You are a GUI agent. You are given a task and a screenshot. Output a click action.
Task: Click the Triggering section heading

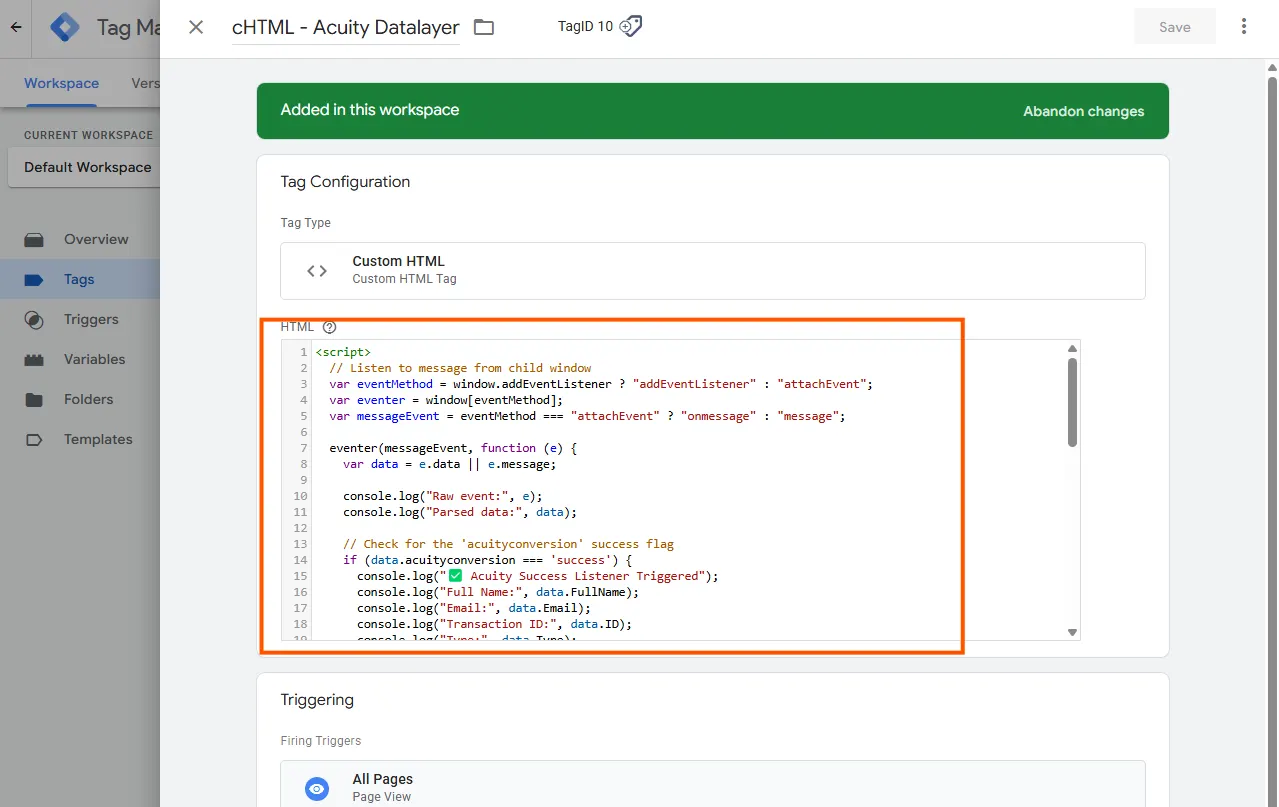click(317, 700)
